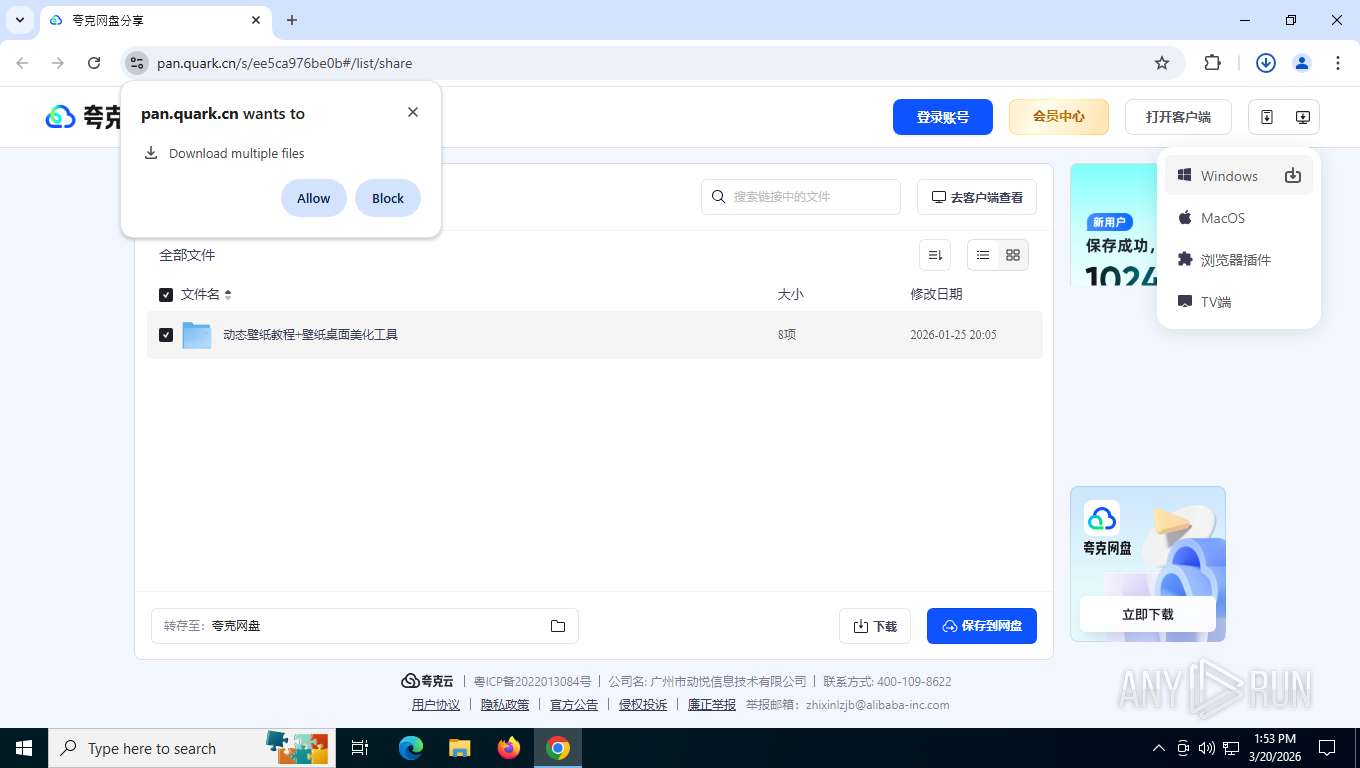Open the sort order icon

point(935,255)
